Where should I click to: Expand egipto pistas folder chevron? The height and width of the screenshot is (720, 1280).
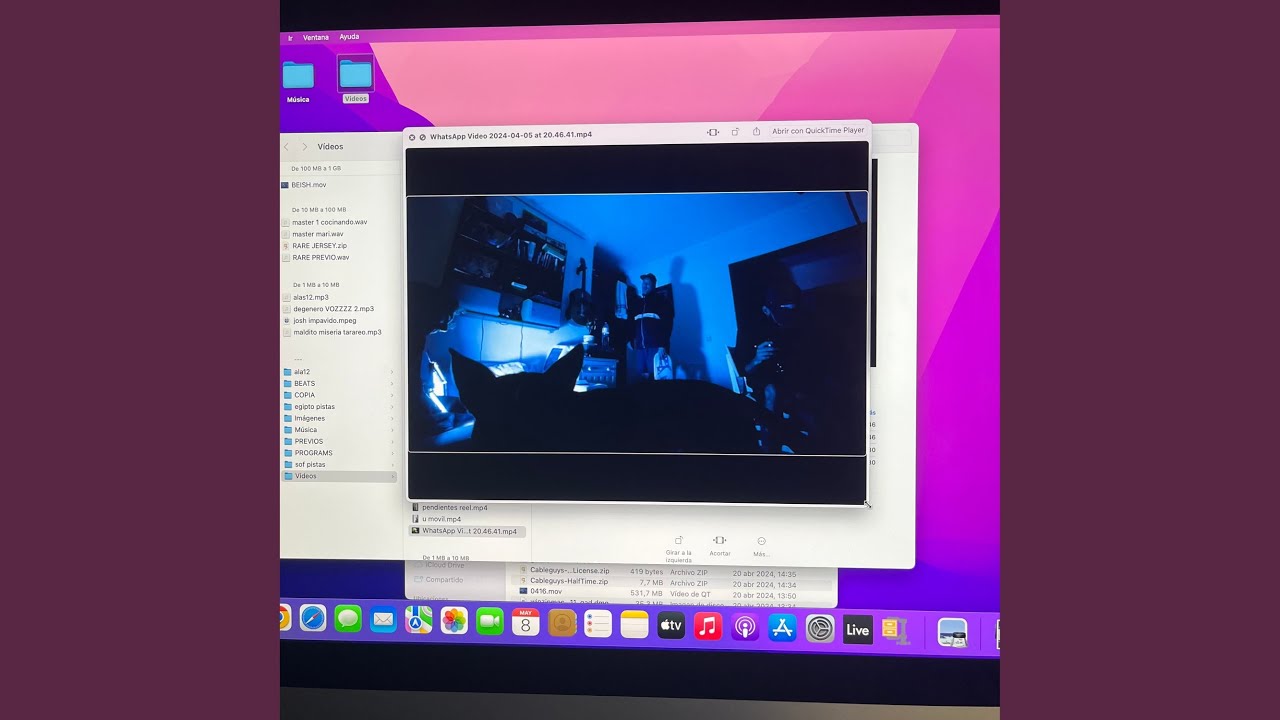[391, 407]
